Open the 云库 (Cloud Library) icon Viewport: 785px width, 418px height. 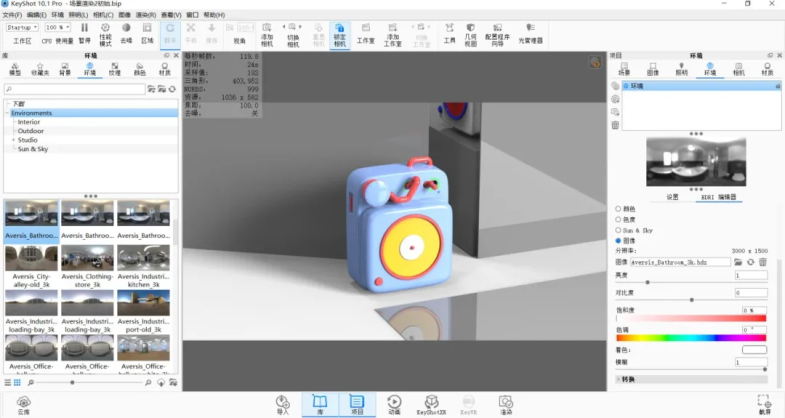(23, 402)
